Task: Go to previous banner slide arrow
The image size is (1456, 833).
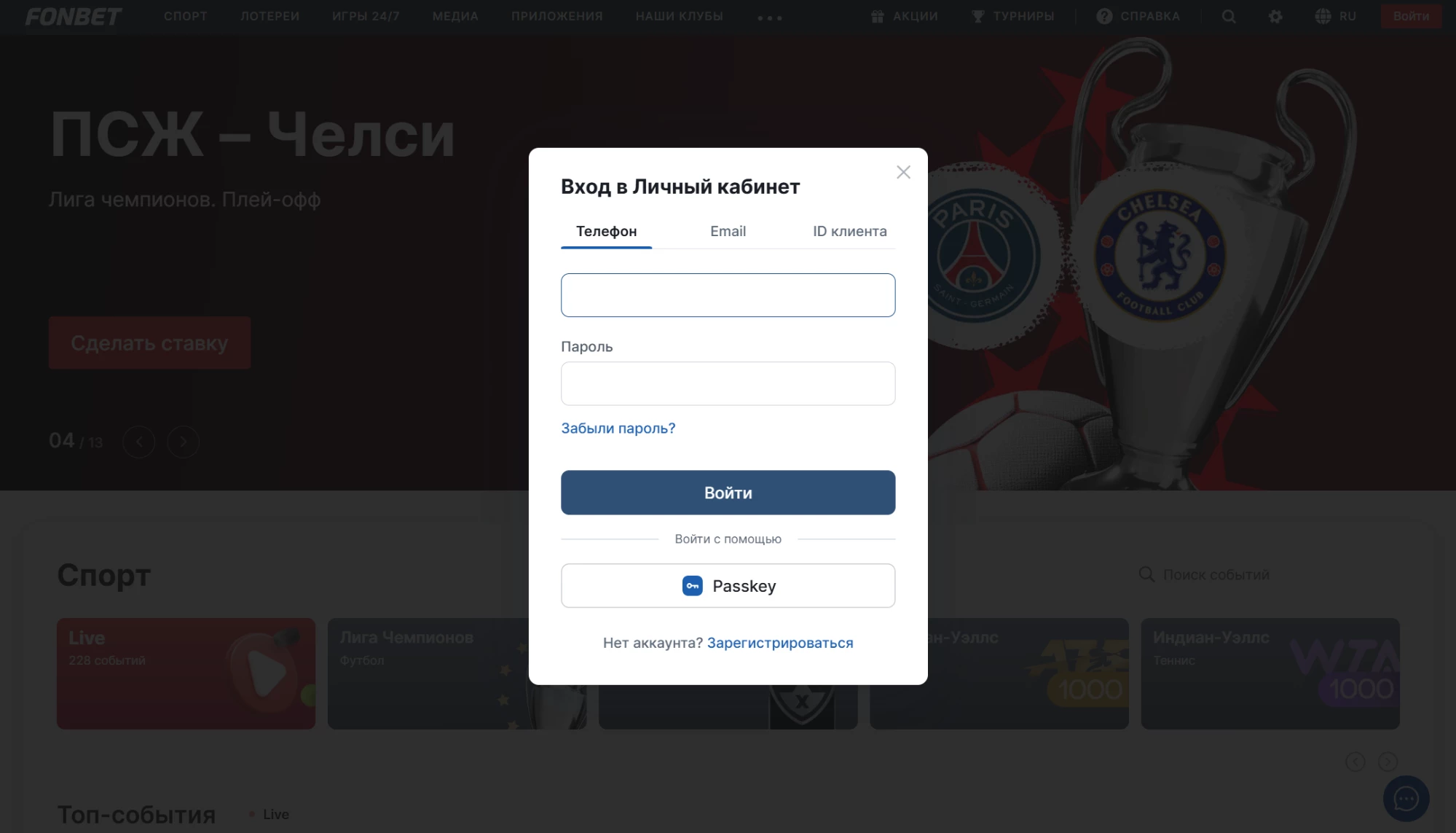Action: [138, 442]
